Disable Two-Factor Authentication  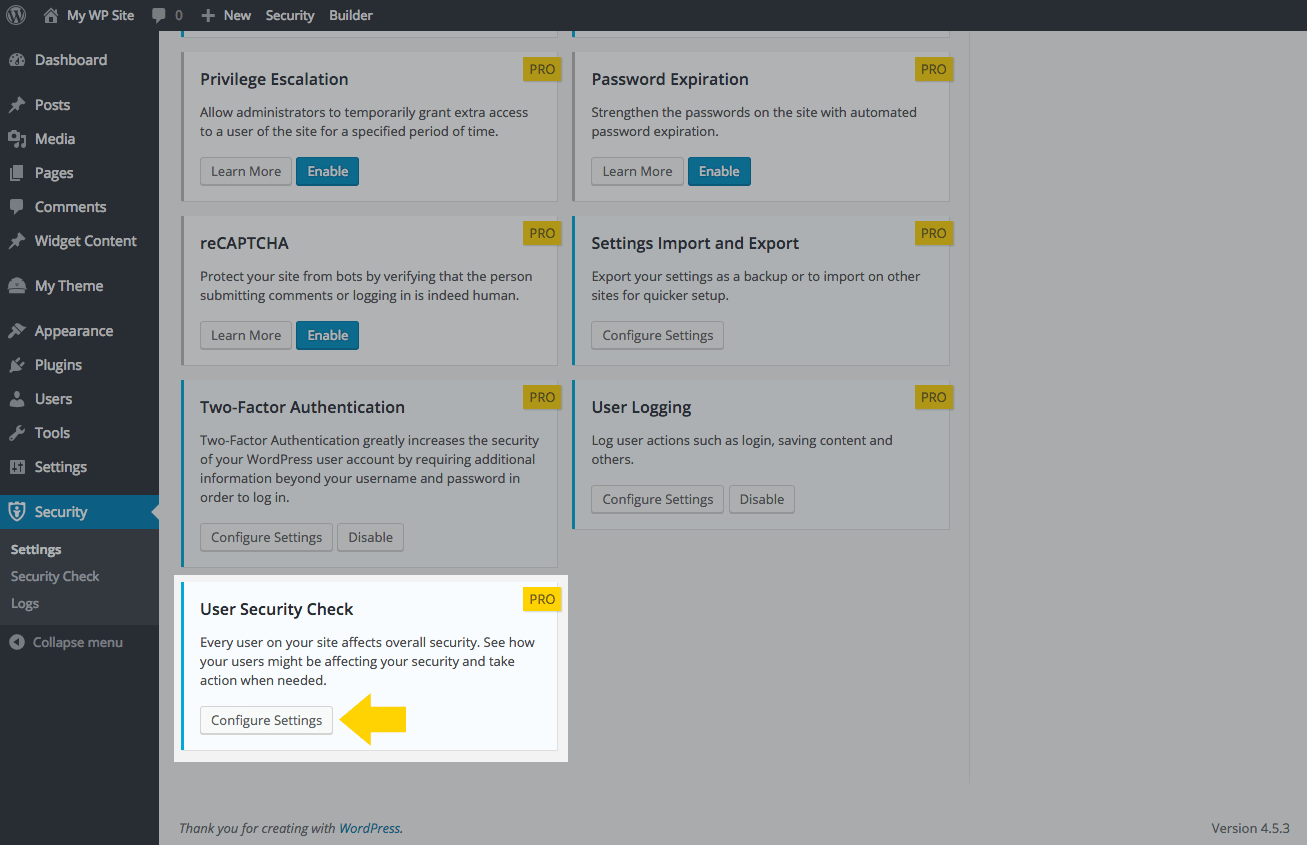pos(370,537)
